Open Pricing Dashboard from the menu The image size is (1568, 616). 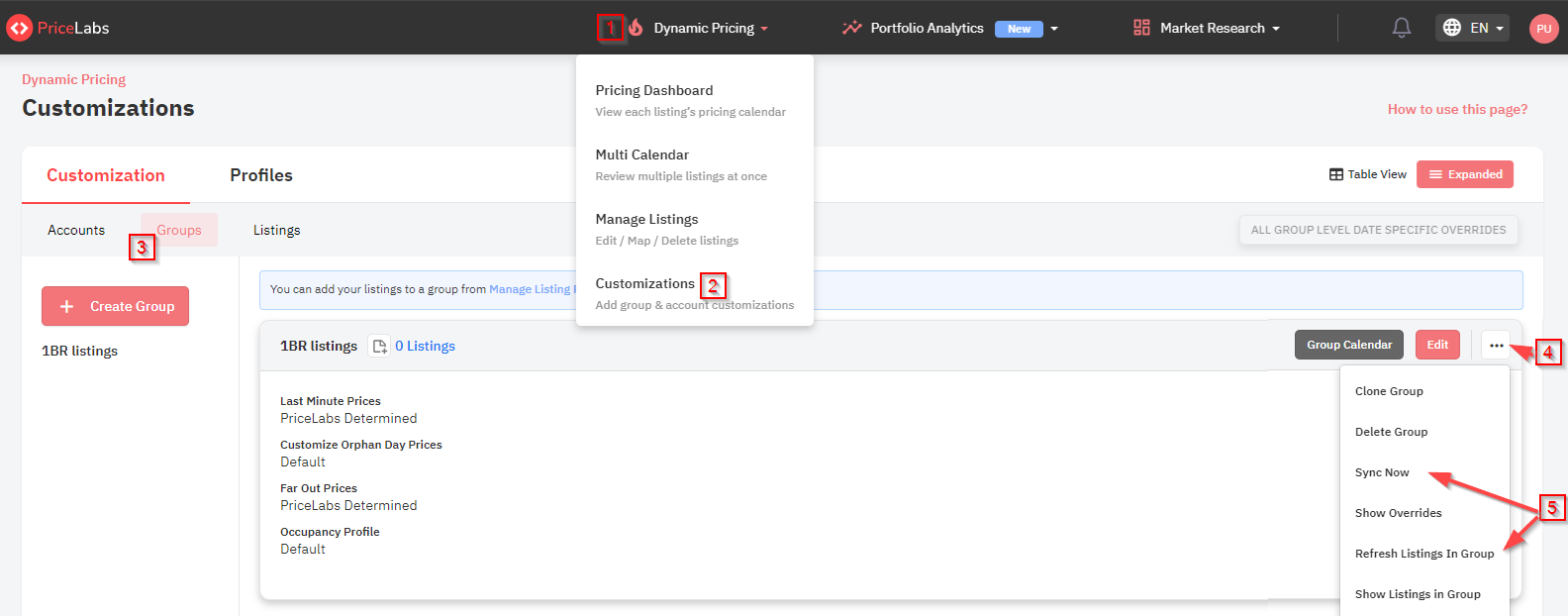coord(691,100)
